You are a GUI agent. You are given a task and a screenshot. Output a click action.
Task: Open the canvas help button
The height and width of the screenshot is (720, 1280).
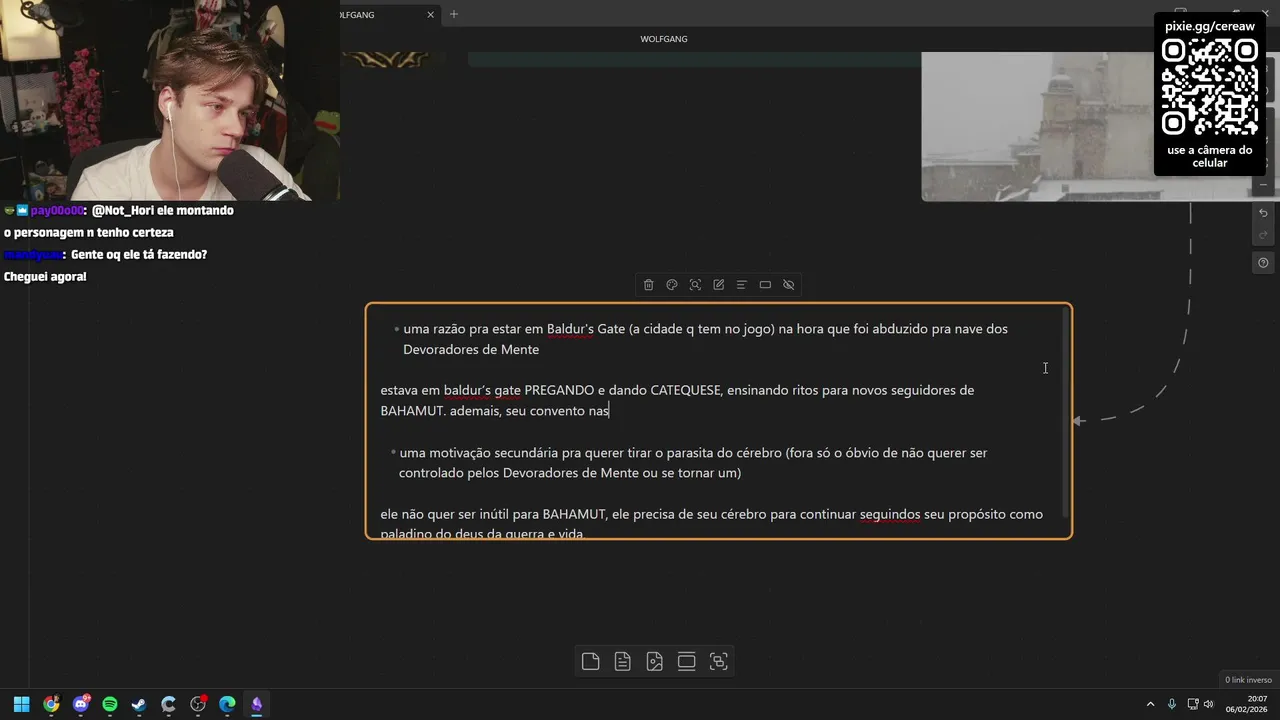[x=1263, y=263]
